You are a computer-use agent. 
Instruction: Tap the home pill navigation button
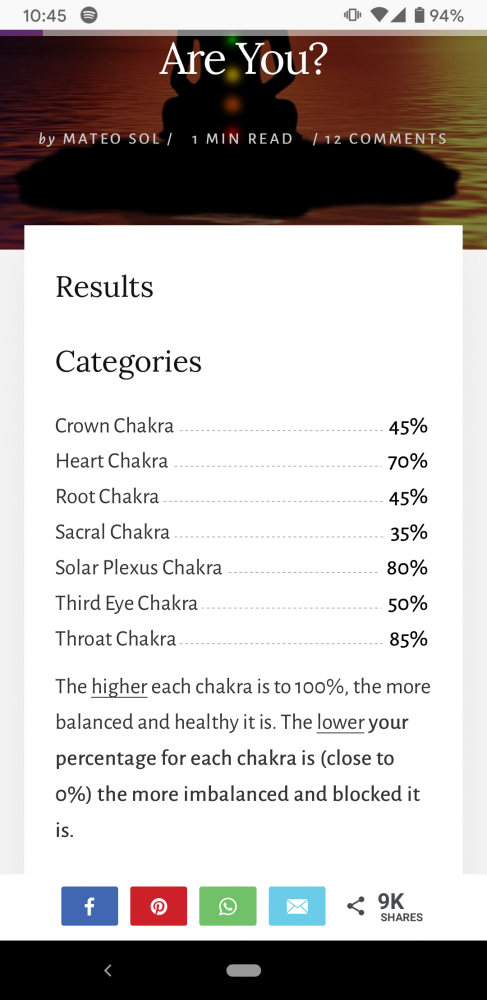click(244, 971)
